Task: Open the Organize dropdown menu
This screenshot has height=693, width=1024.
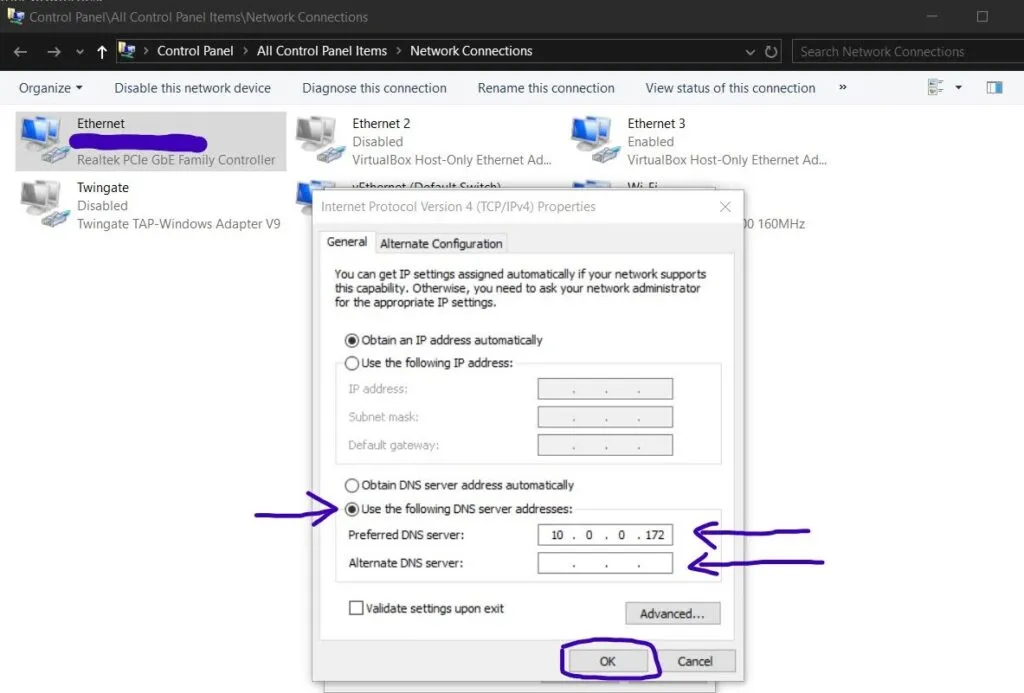Action: tap(48, 87)
